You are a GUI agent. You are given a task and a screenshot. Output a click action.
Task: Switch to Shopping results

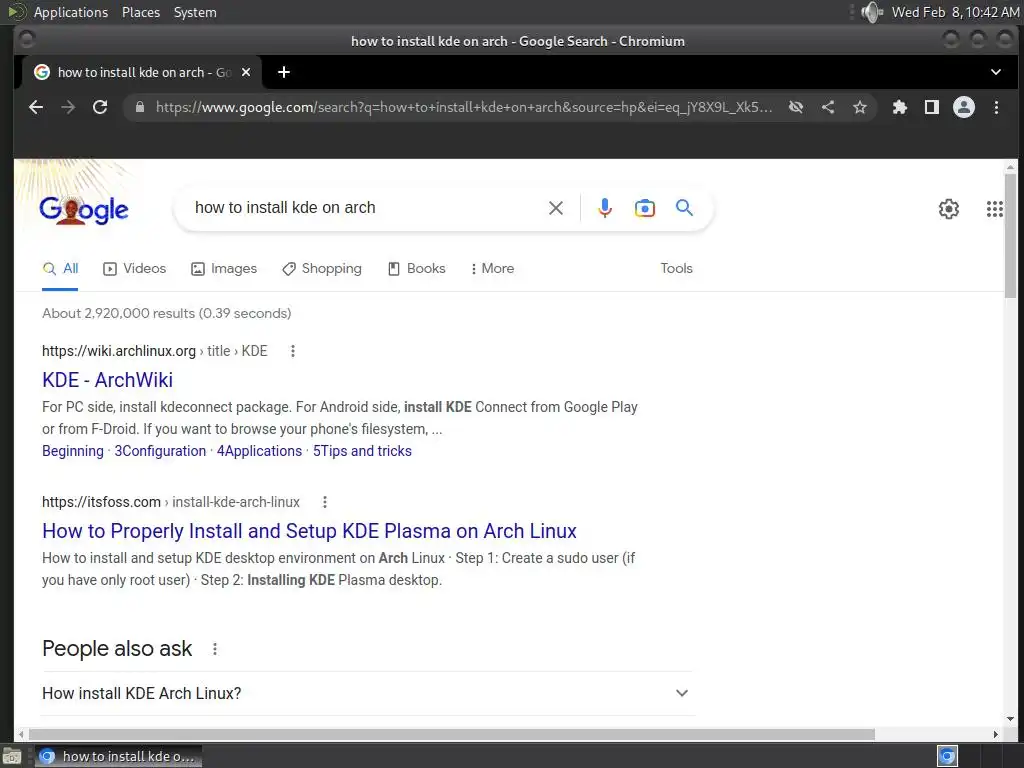(x=322, y=268)
